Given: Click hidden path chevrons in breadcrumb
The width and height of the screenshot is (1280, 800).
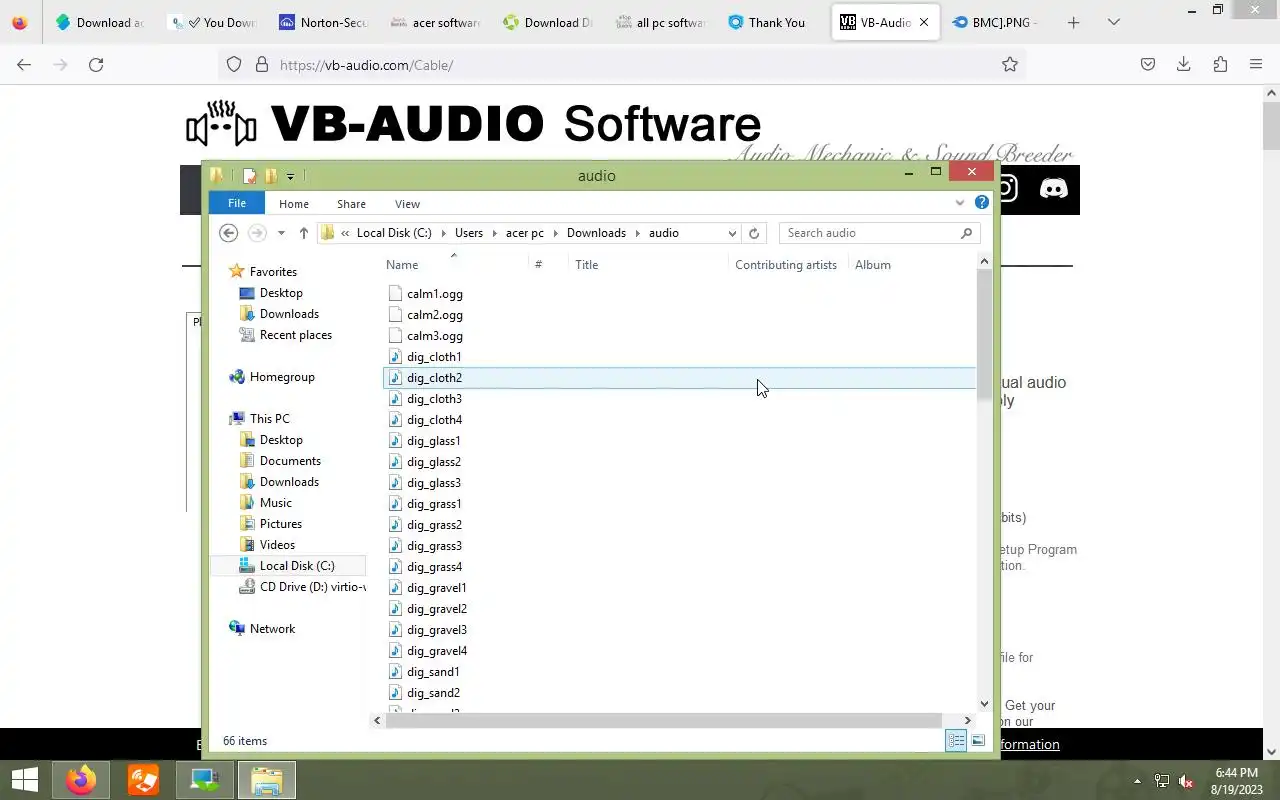Looking at the screenshot, I should [x=345, y=233].
